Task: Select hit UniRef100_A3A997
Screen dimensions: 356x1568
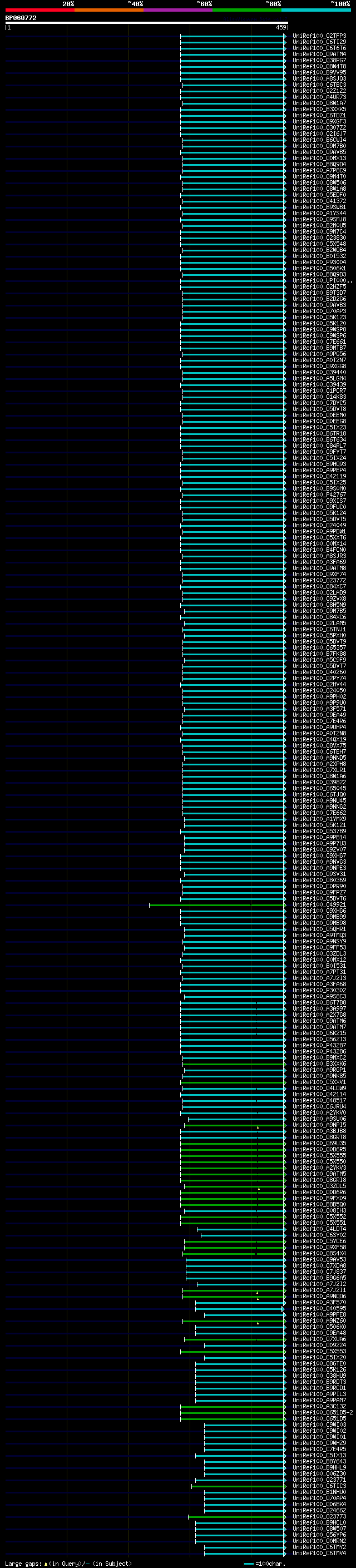Action: [x=319, y=1008]
